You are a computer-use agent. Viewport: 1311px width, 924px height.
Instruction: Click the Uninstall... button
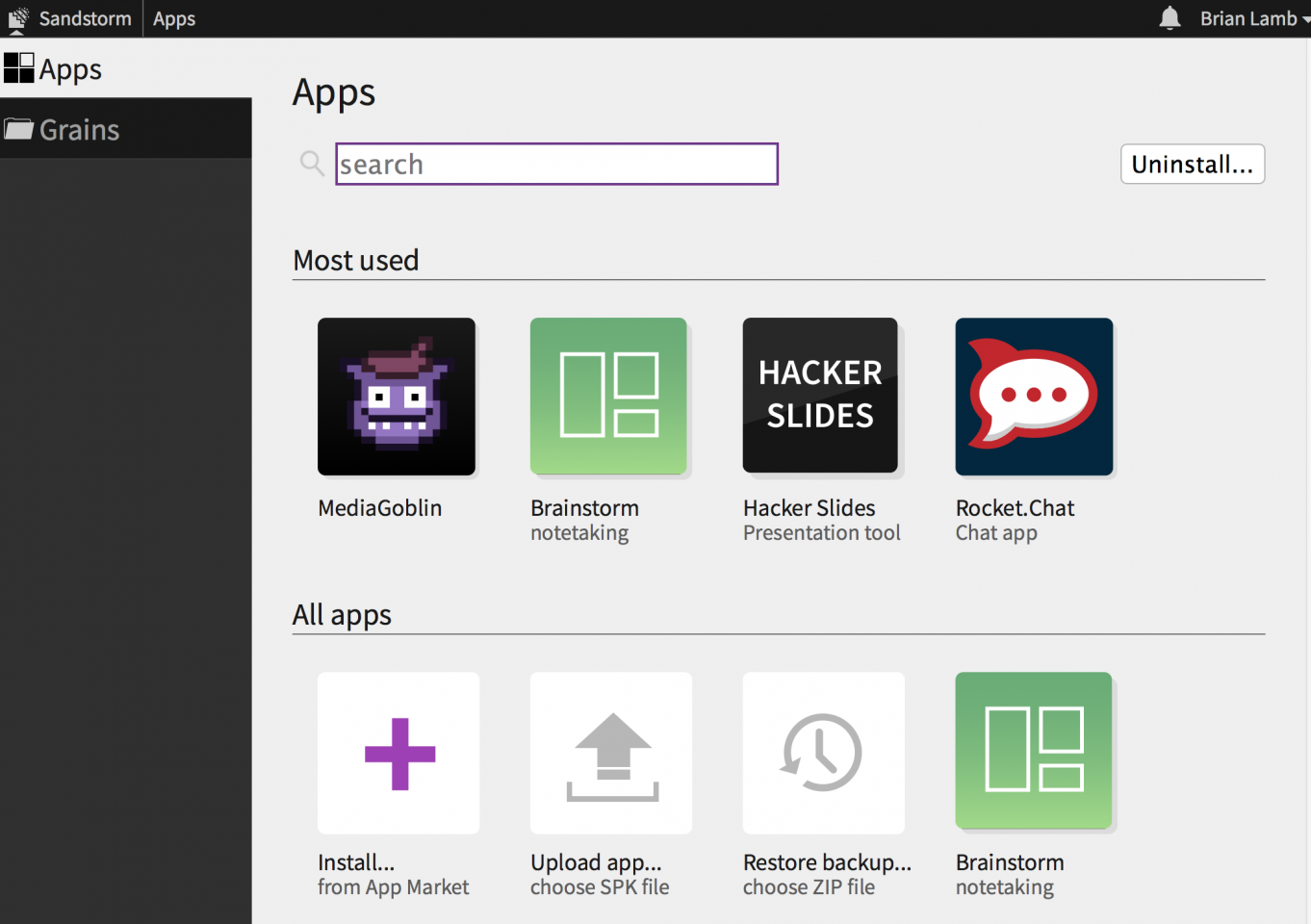click(x=1193, y=164)
